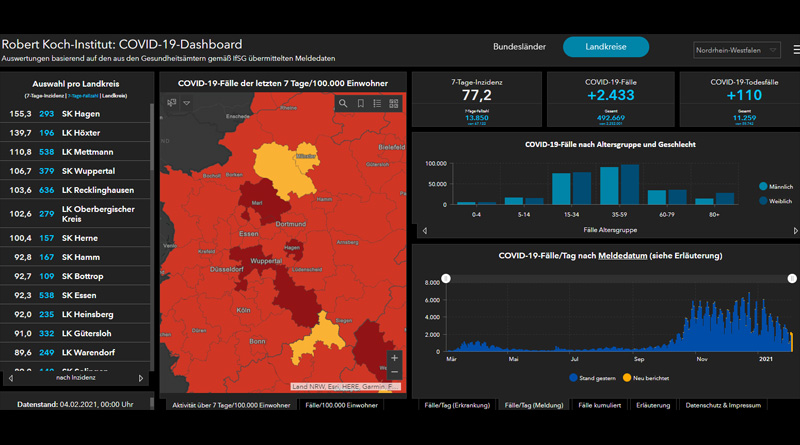Go to next list sorting arrow
Image resolution: width=800 pixels, height=445 pixels.
(x=141, y=378)
